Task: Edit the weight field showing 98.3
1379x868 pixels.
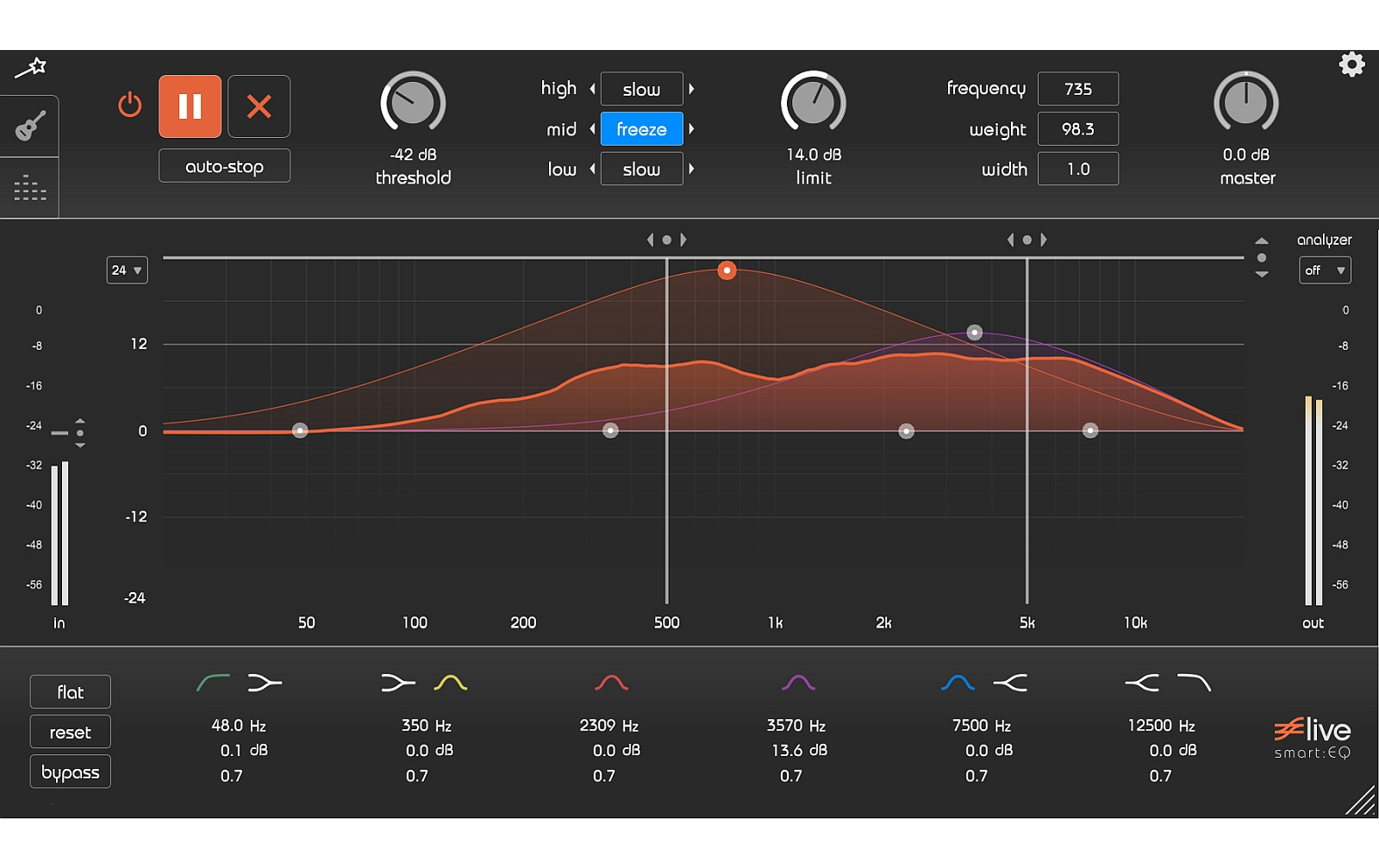Action: [1078, 129]
